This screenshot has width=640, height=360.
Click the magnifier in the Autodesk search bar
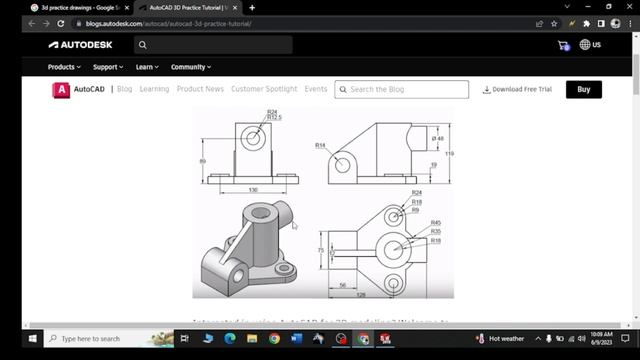coord(142,45)
